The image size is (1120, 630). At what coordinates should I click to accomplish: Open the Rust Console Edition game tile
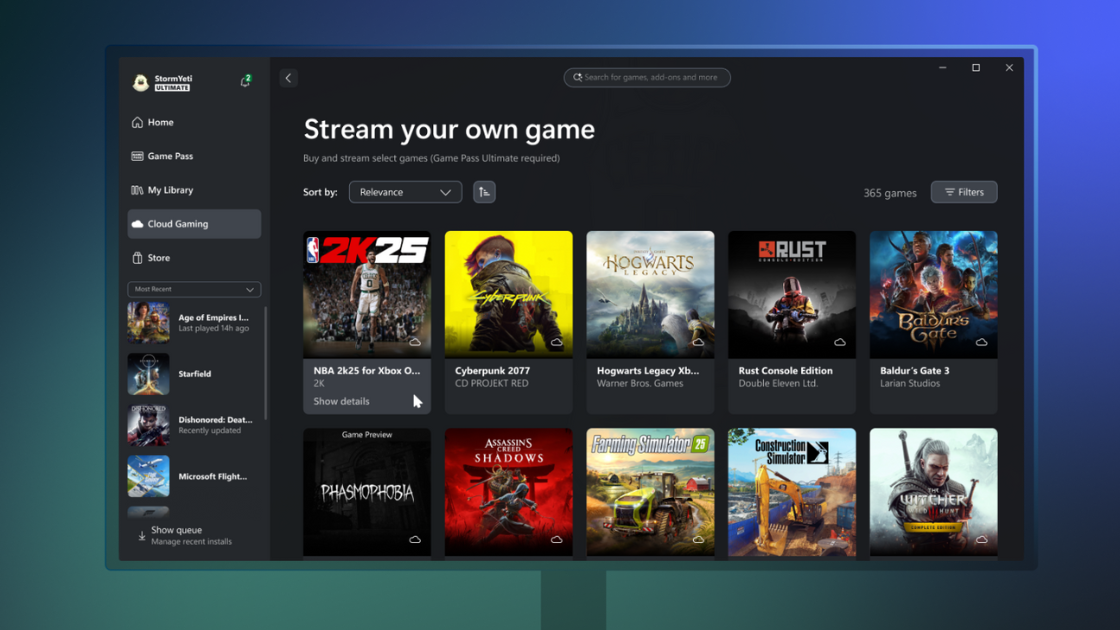[792, 322]
